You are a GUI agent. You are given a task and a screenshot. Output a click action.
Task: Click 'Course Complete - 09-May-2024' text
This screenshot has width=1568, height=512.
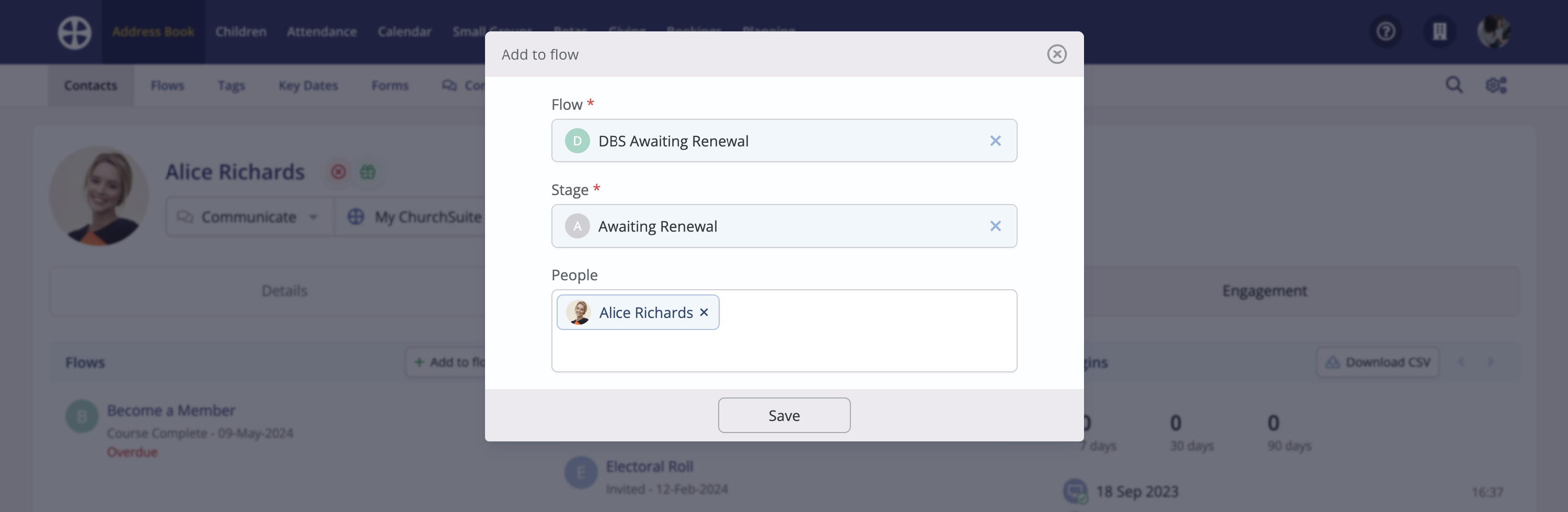point(200,434)
